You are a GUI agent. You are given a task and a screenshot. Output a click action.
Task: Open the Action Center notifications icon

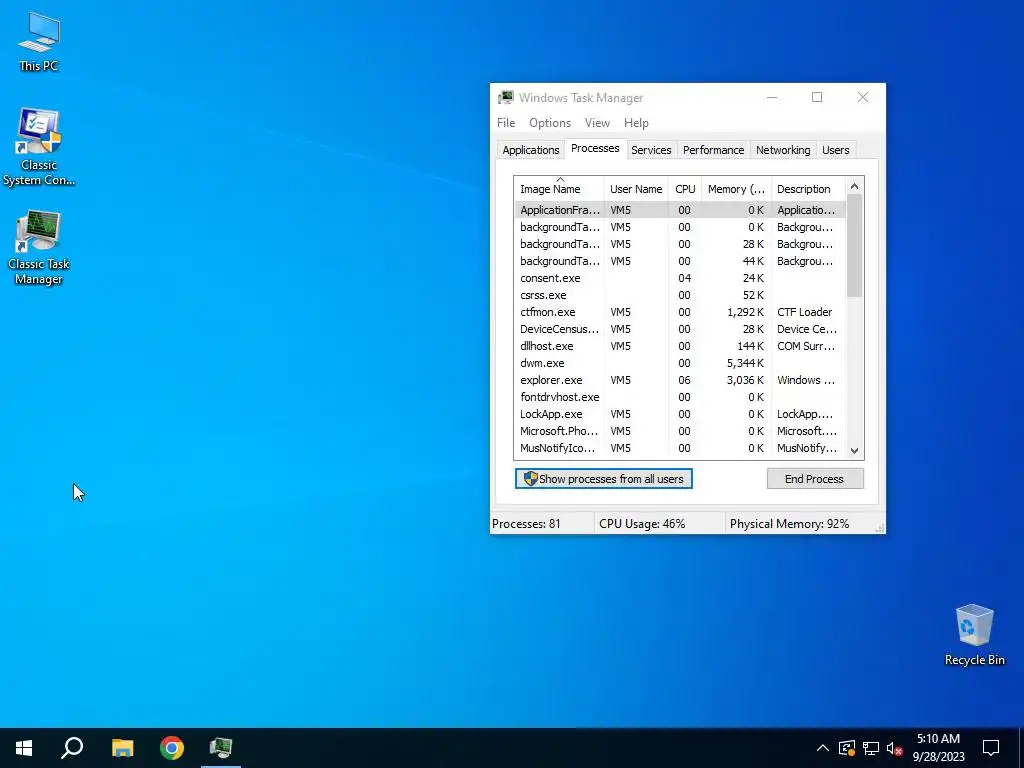991,748
